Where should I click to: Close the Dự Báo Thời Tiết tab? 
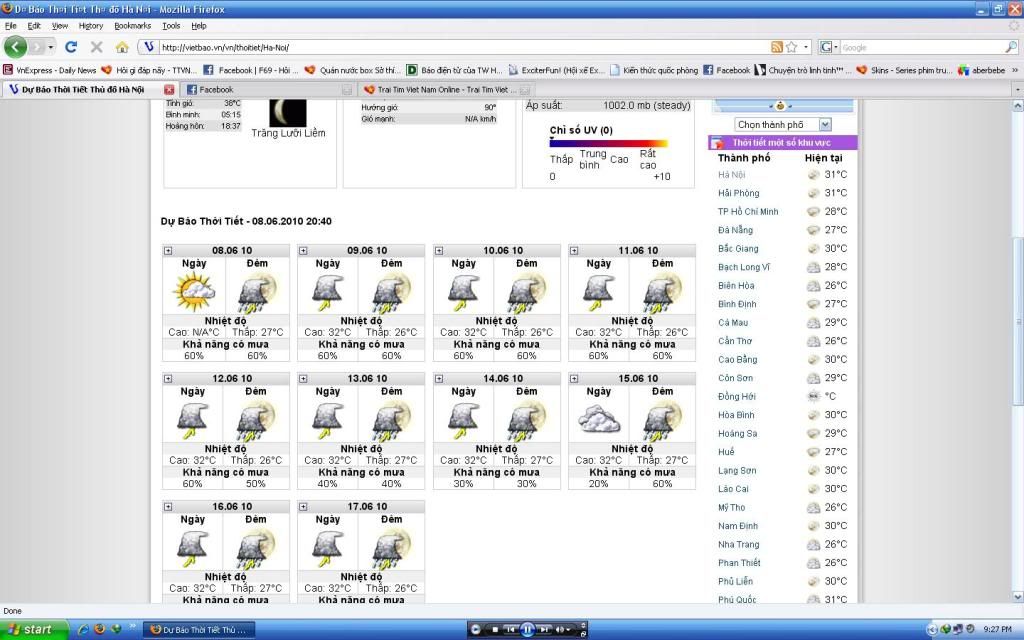[168, 89]
